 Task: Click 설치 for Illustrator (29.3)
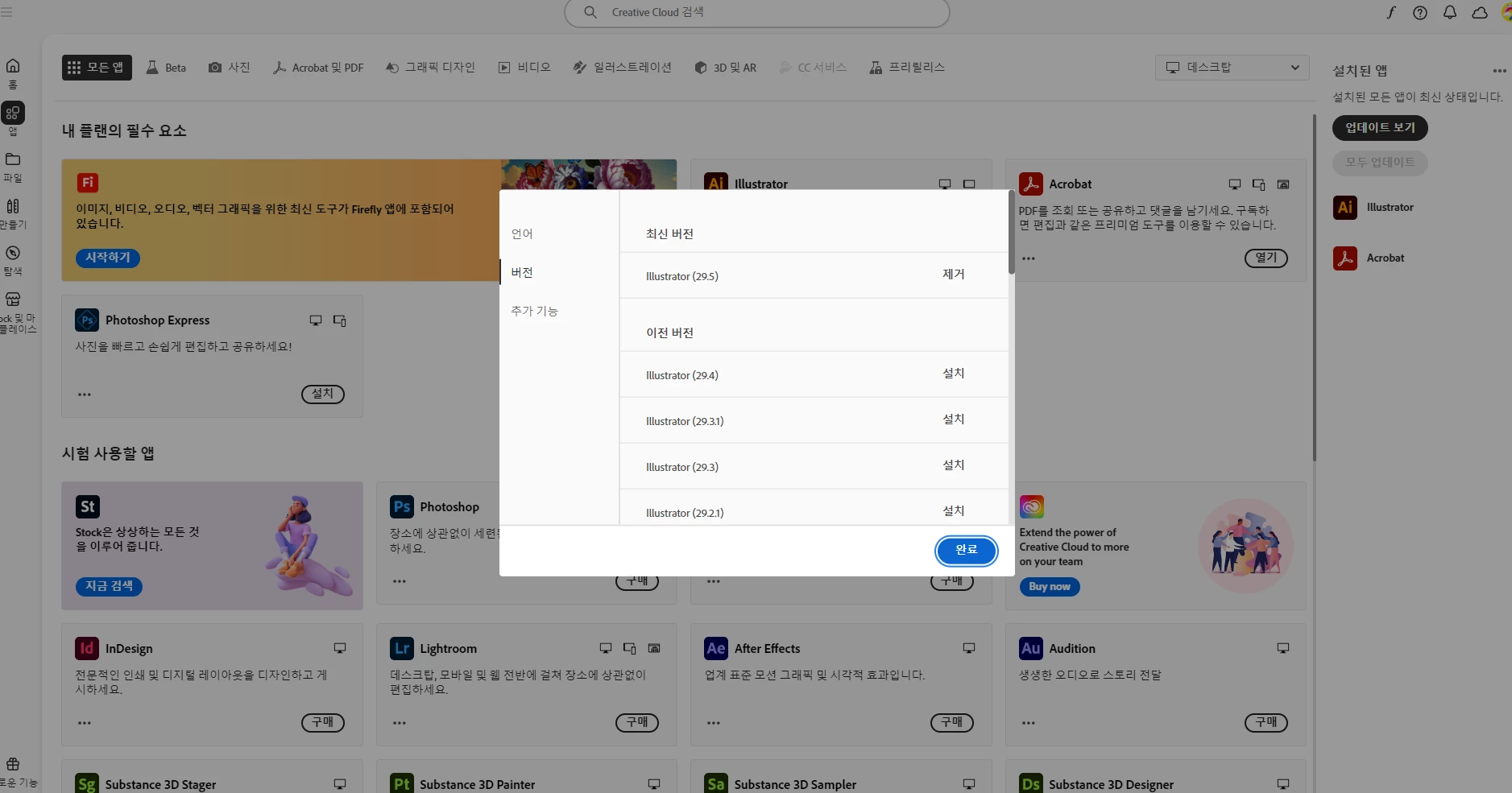954,465
